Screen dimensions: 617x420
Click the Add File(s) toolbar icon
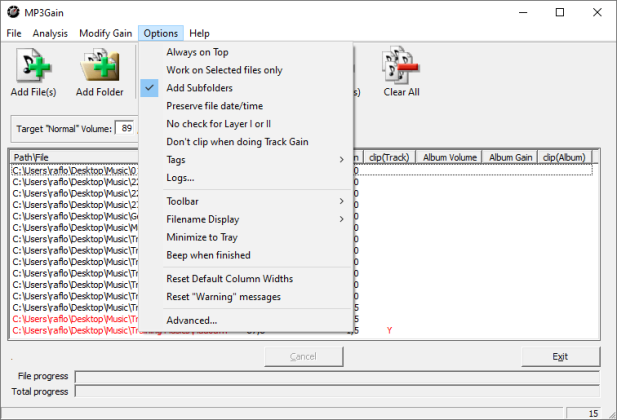pyautogui.click(x=33, y=66)
